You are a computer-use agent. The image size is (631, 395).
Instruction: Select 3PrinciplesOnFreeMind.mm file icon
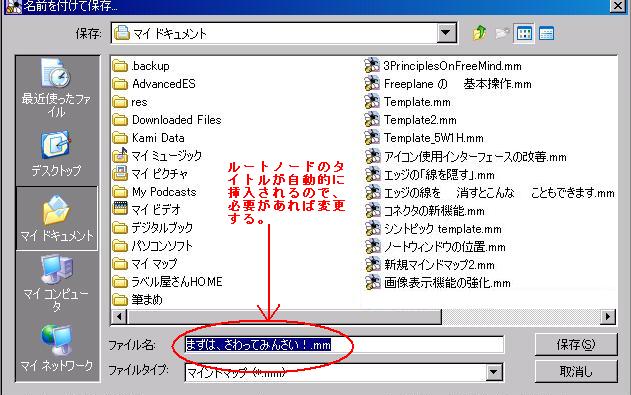[372, 66]
